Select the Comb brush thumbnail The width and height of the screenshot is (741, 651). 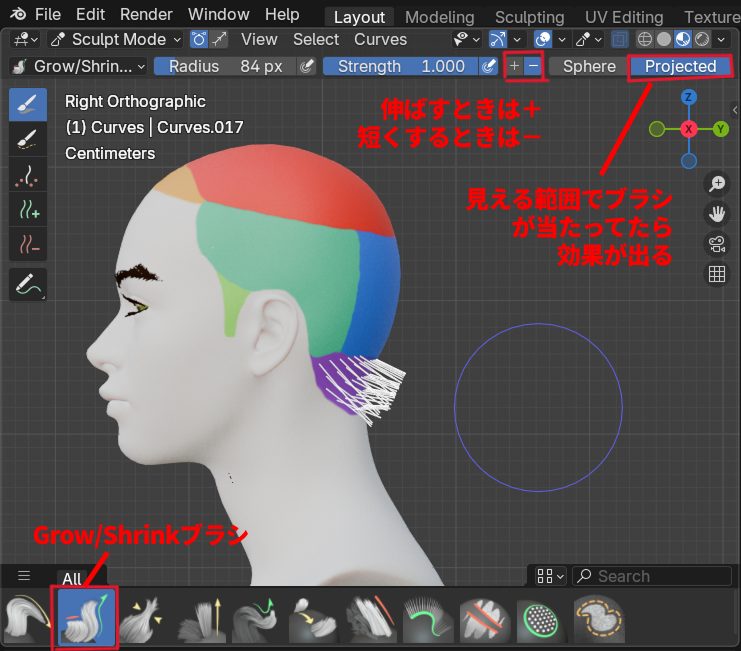[x=27, y=618]
